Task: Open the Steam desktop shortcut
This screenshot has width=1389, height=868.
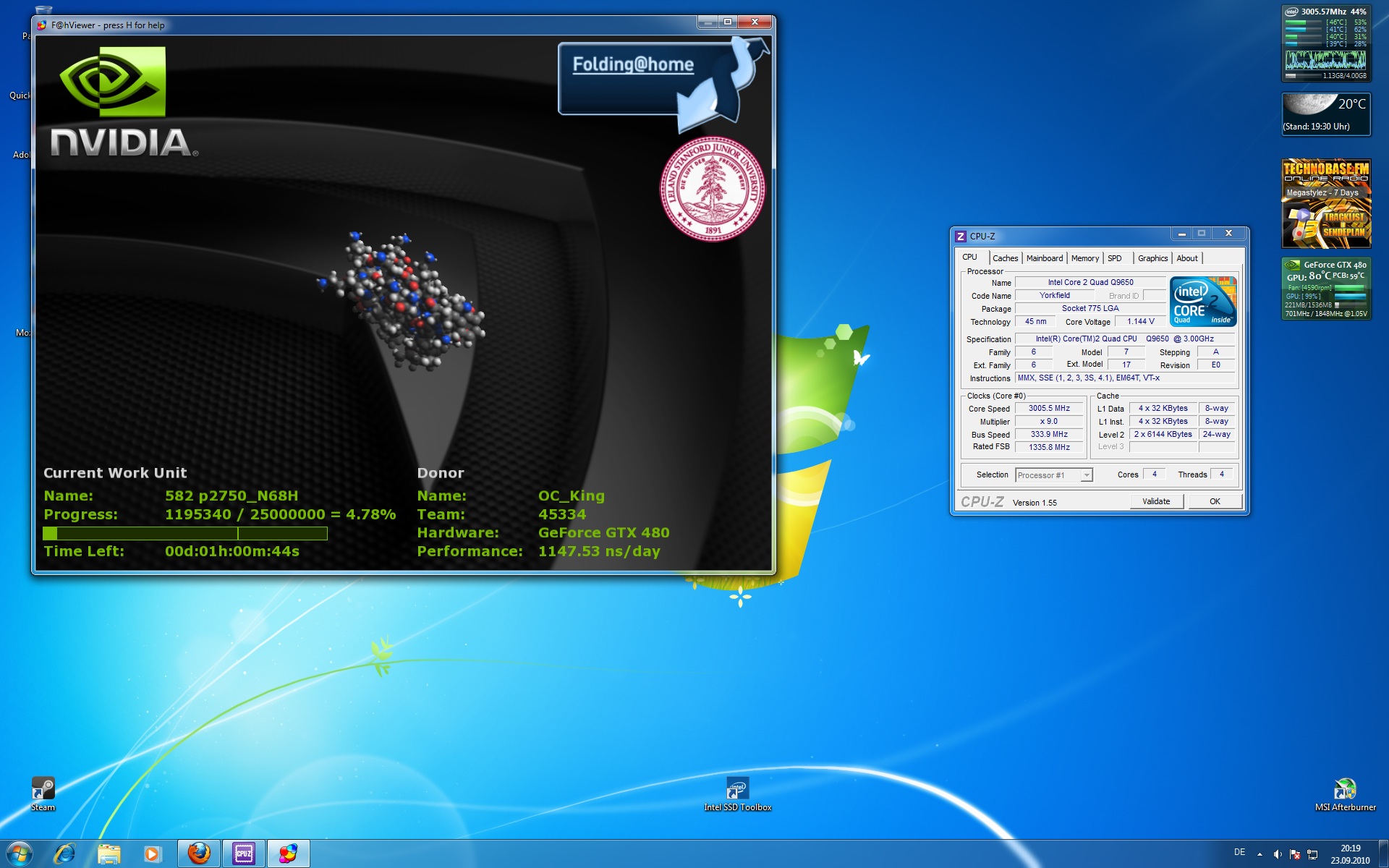Action: (x=43, y=793)
